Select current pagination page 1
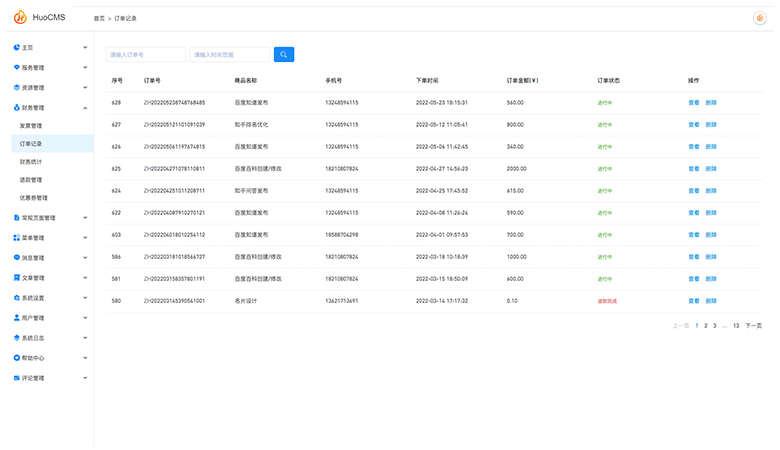Screen dimensions: 780x450 [x=696, y=326]
